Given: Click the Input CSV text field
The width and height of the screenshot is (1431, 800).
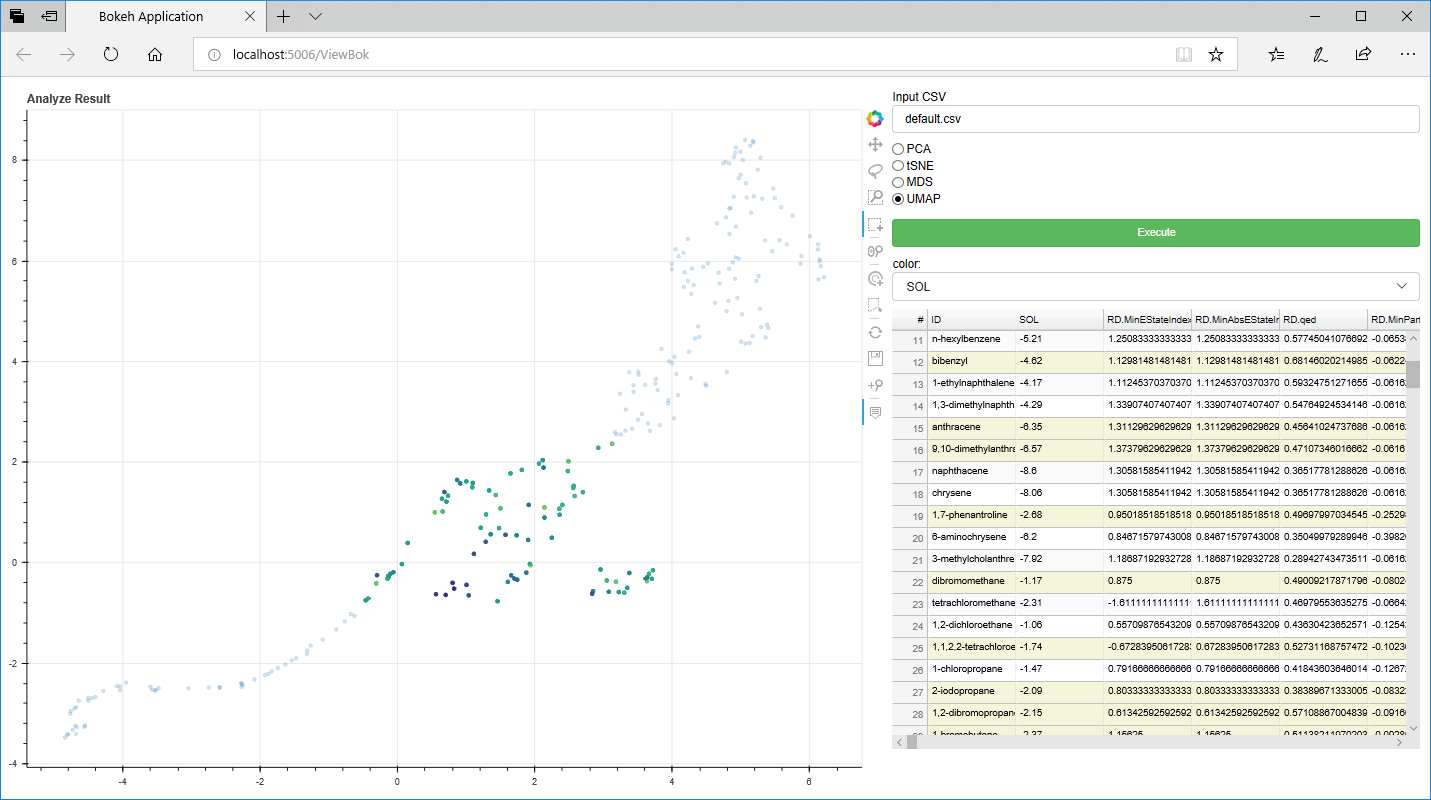Looking at the screenshot, I should [x=1155, y=119].
